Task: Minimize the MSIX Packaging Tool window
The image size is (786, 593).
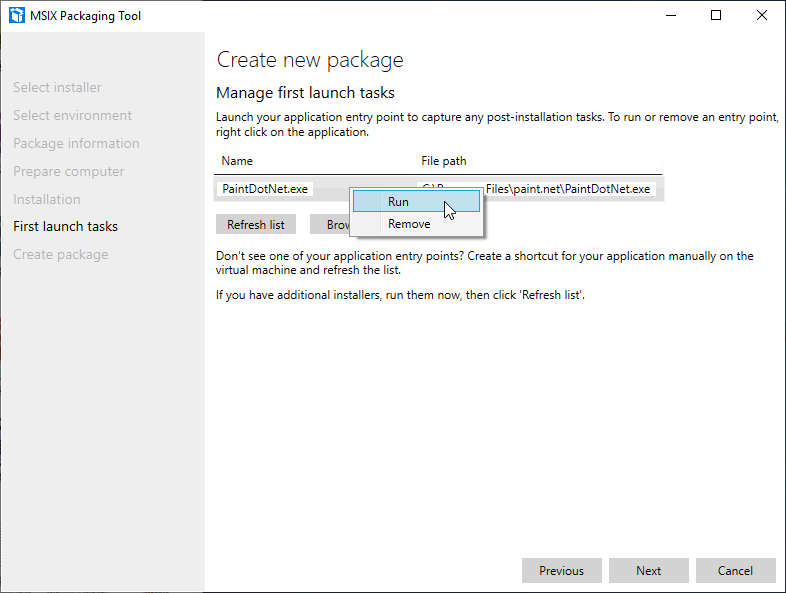Action: (x=669, y=15)
